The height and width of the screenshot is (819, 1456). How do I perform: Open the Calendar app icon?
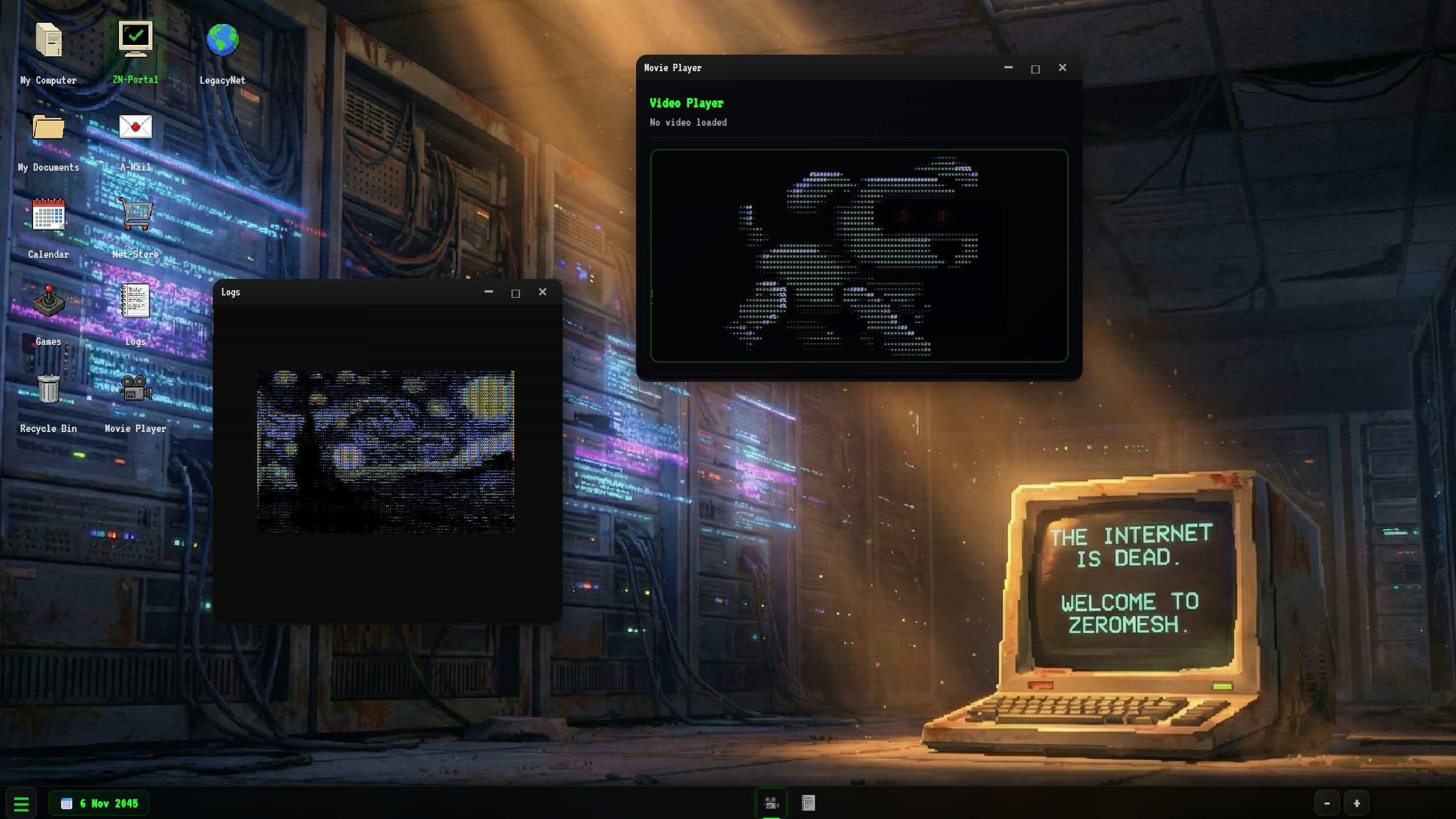48,215
